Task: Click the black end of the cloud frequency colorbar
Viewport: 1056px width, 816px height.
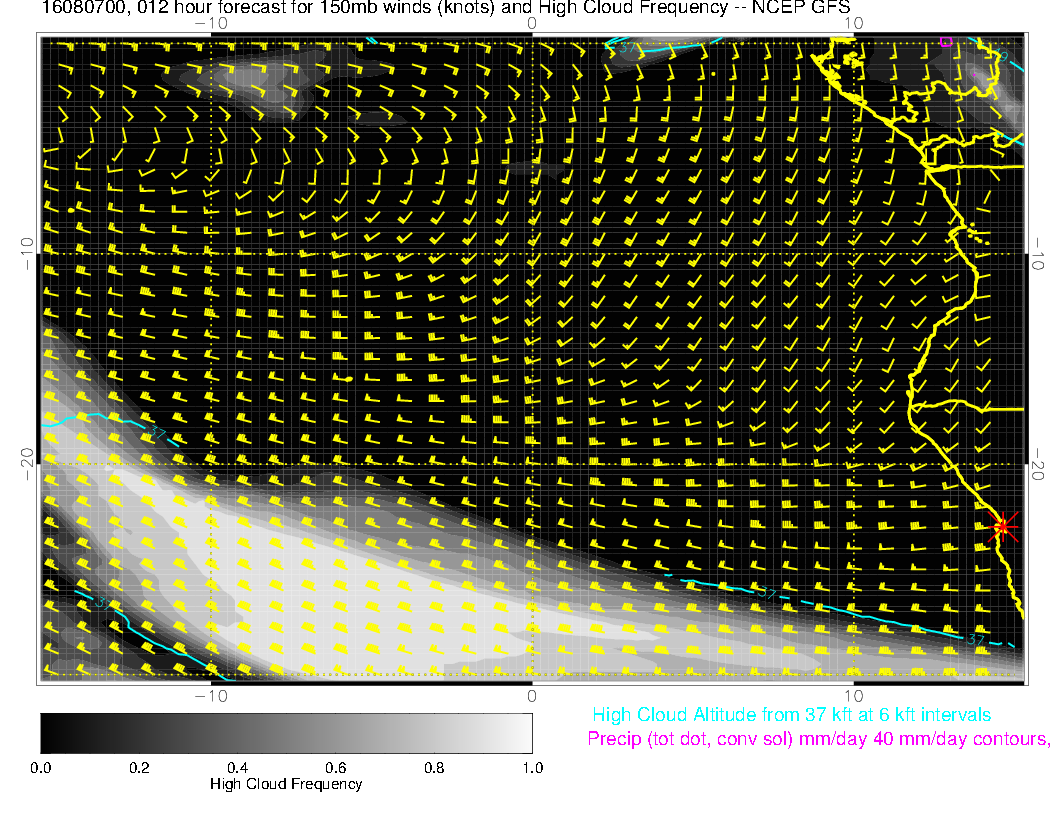Action: (x=50, y=732)
